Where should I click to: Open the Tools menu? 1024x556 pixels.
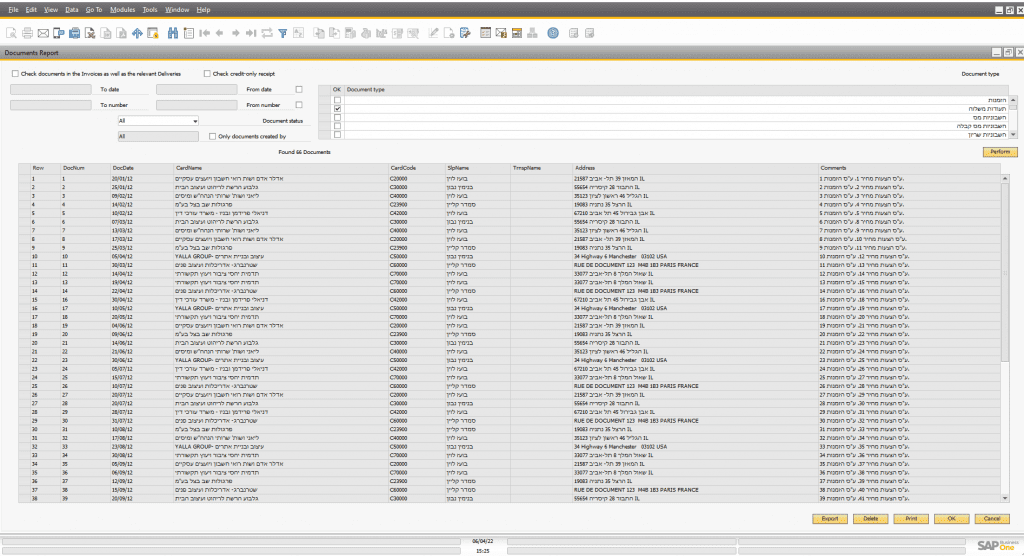coord(150,9)
